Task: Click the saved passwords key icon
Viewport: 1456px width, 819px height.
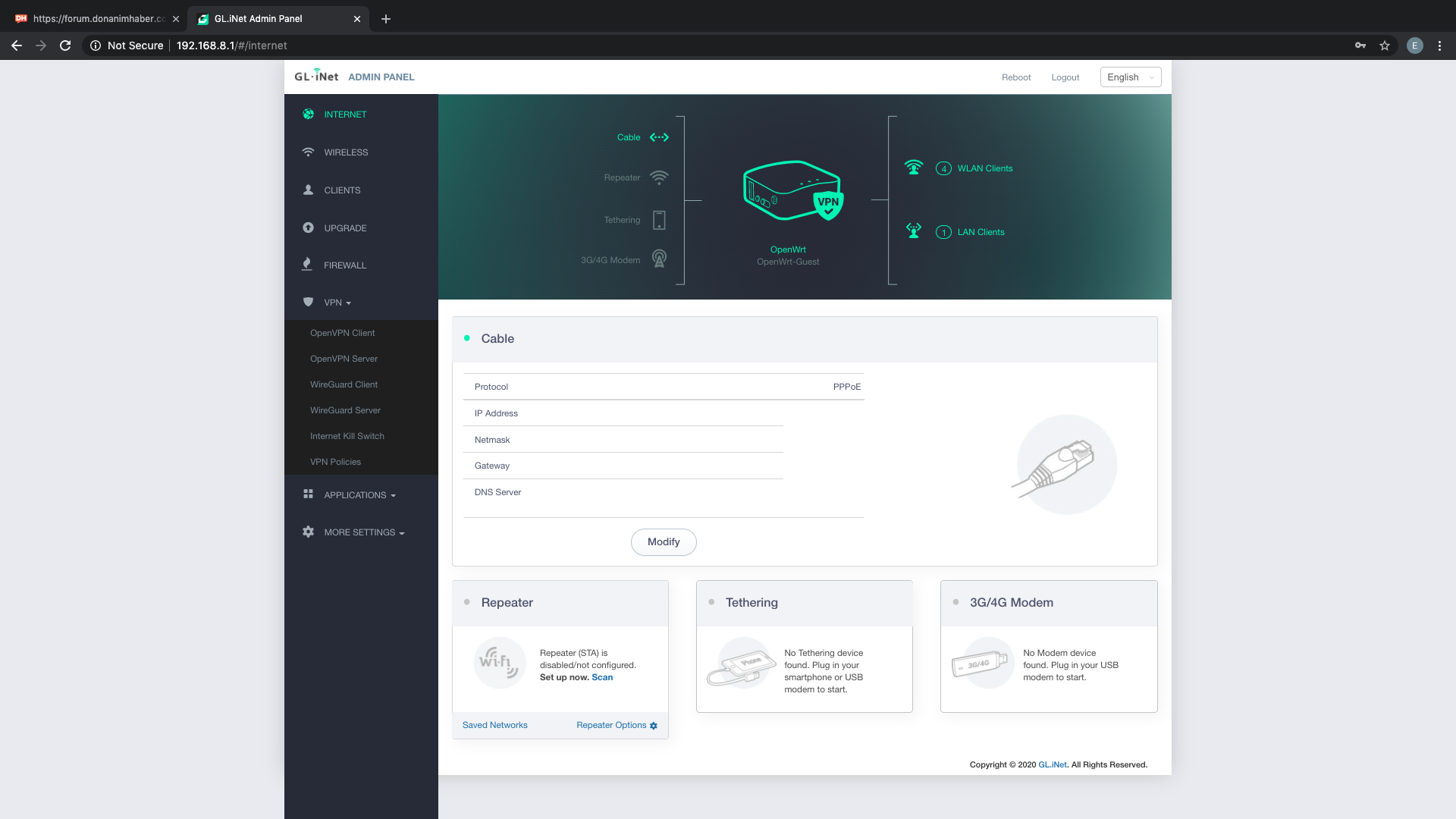Action: (1360, 45)
